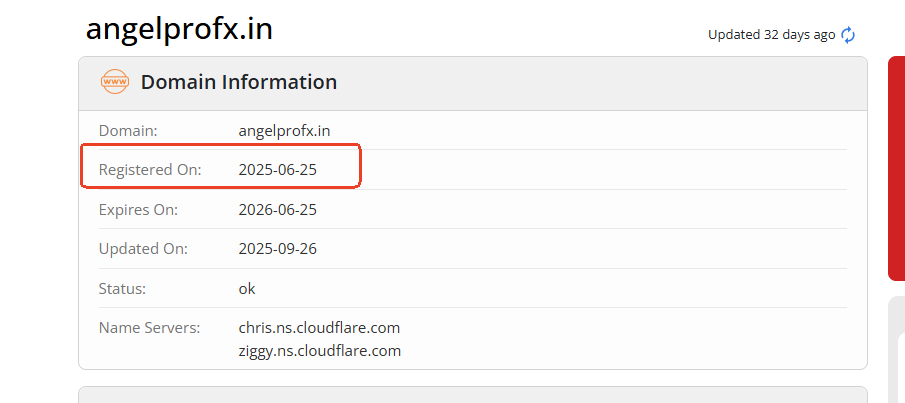This screenshot has width=905, height=403.
Task: Click the expiry date 2026-06-25
Action: click(277, 210)
